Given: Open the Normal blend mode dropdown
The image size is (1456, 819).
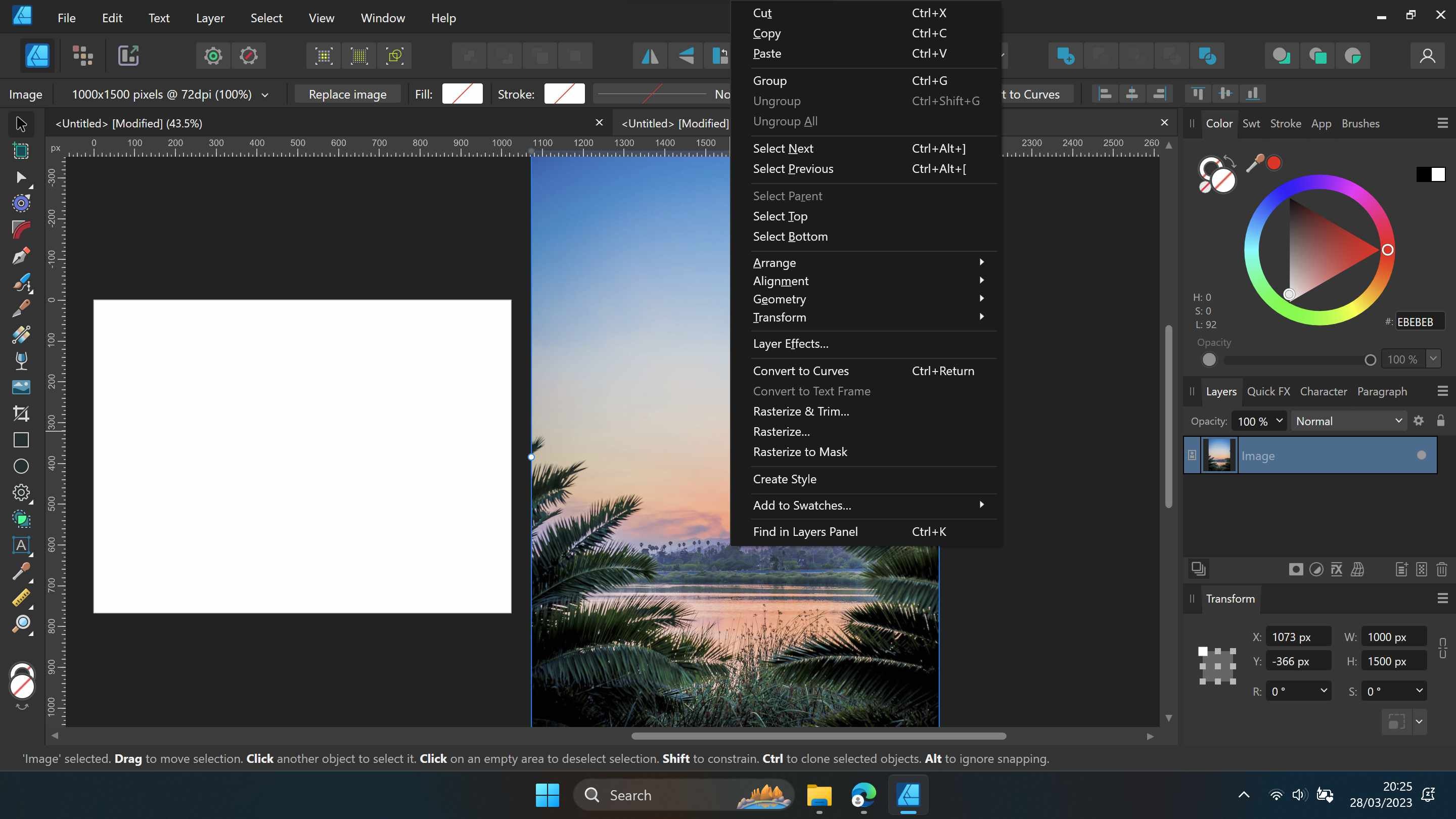Looking at the screenshot, I should [x=1348, y=421].
